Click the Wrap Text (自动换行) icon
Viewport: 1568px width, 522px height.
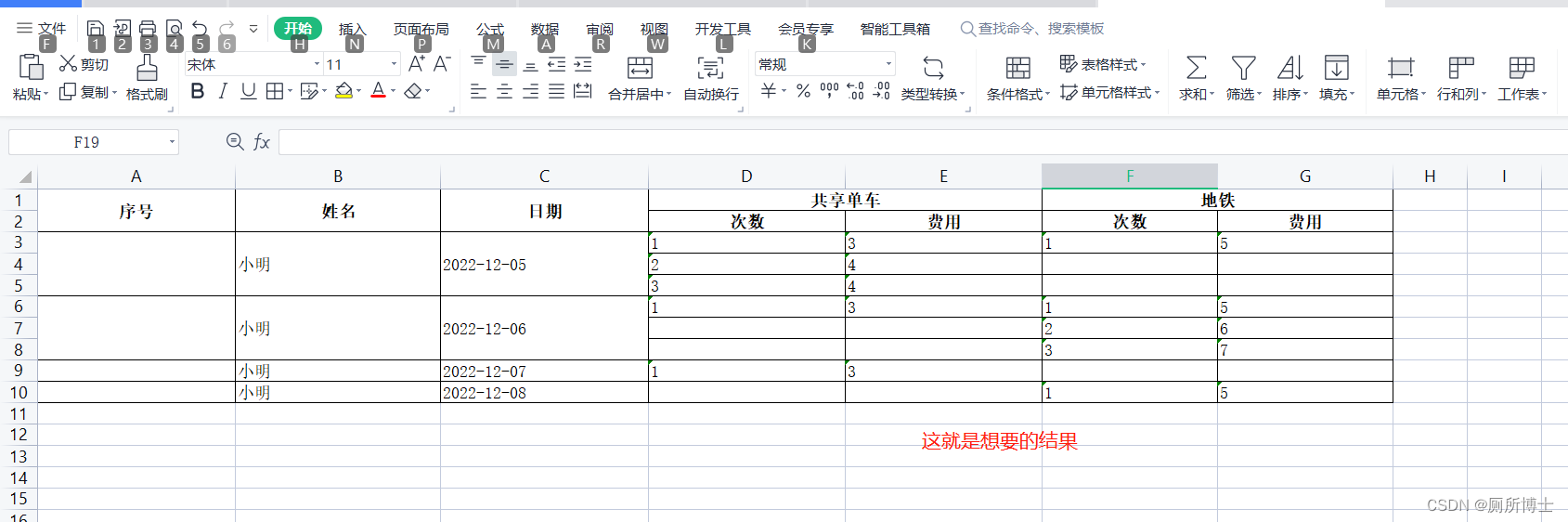click(710, 67)
